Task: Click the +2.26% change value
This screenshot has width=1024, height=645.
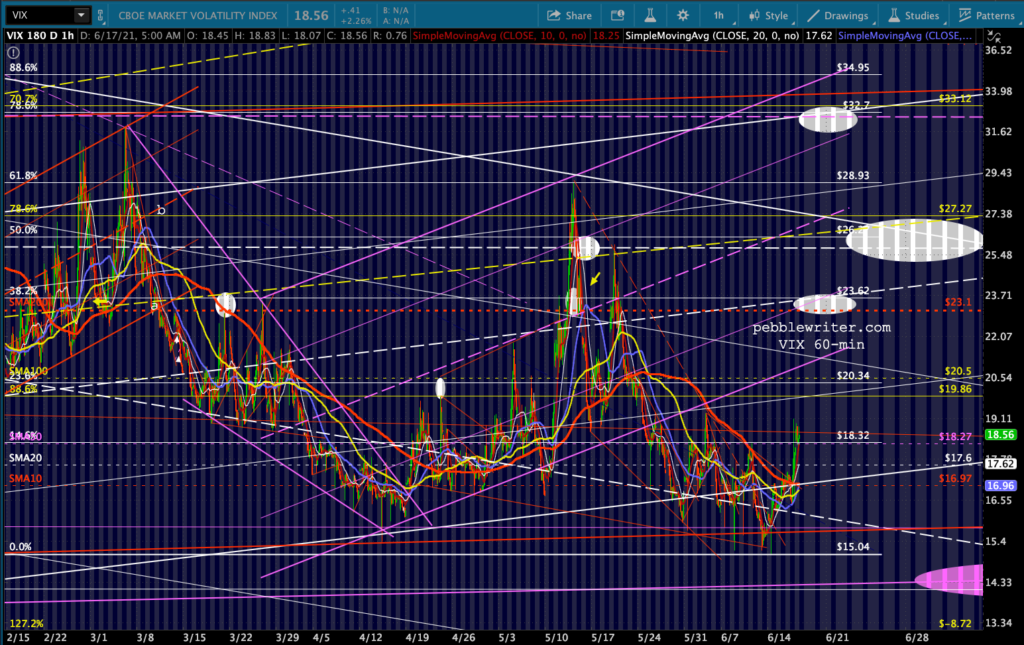Action: coord(355,21)
